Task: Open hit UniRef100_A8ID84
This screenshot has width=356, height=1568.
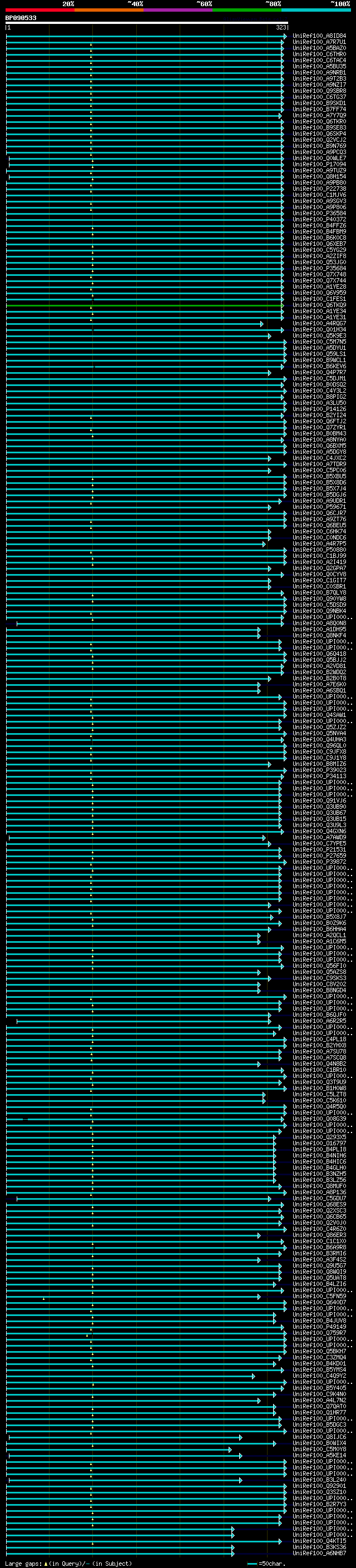Action: [x=319, y=36]
